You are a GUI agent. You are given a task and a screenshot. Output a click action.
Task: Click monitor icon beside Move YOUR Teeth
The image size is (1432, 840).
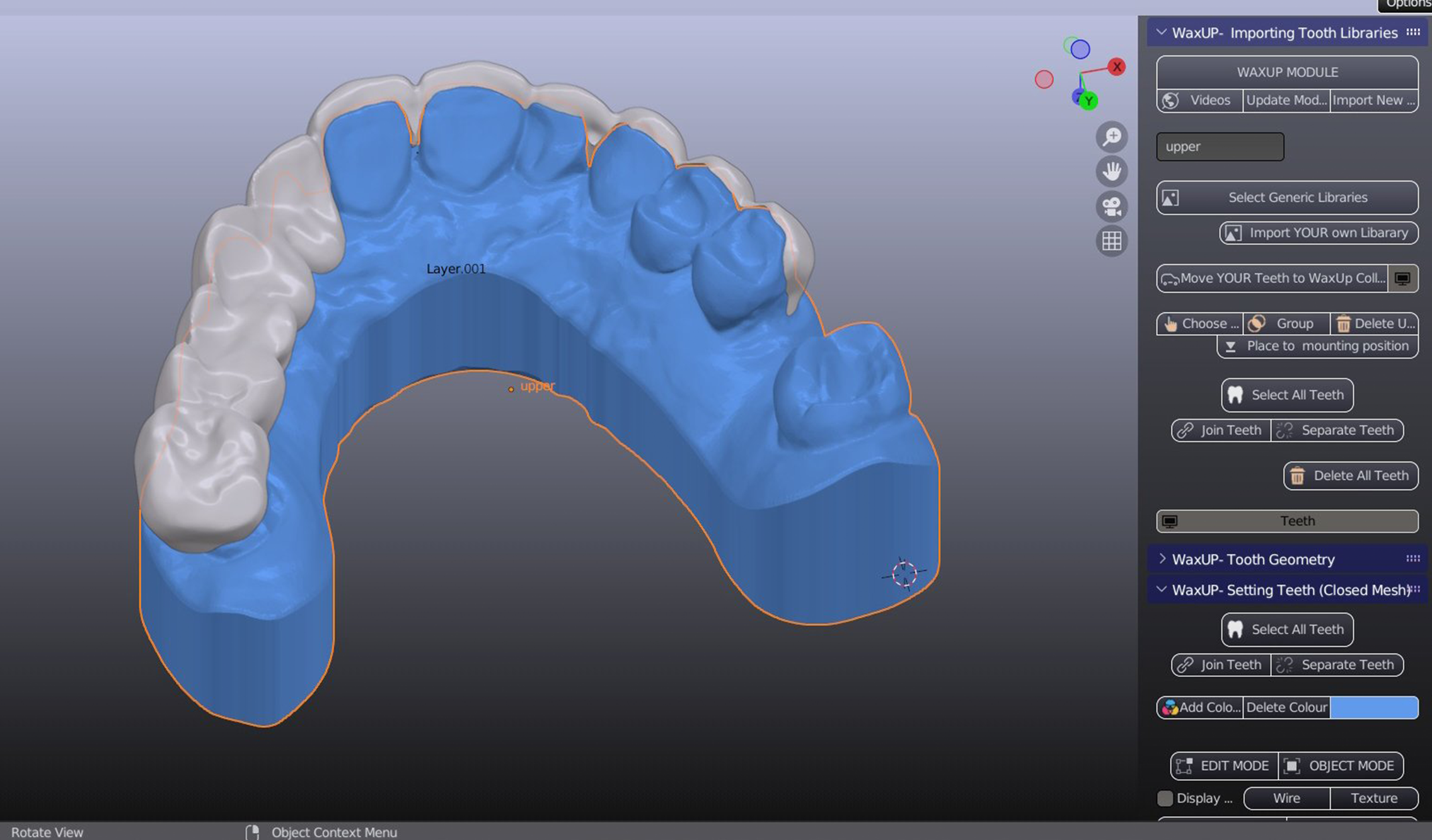1402,279
